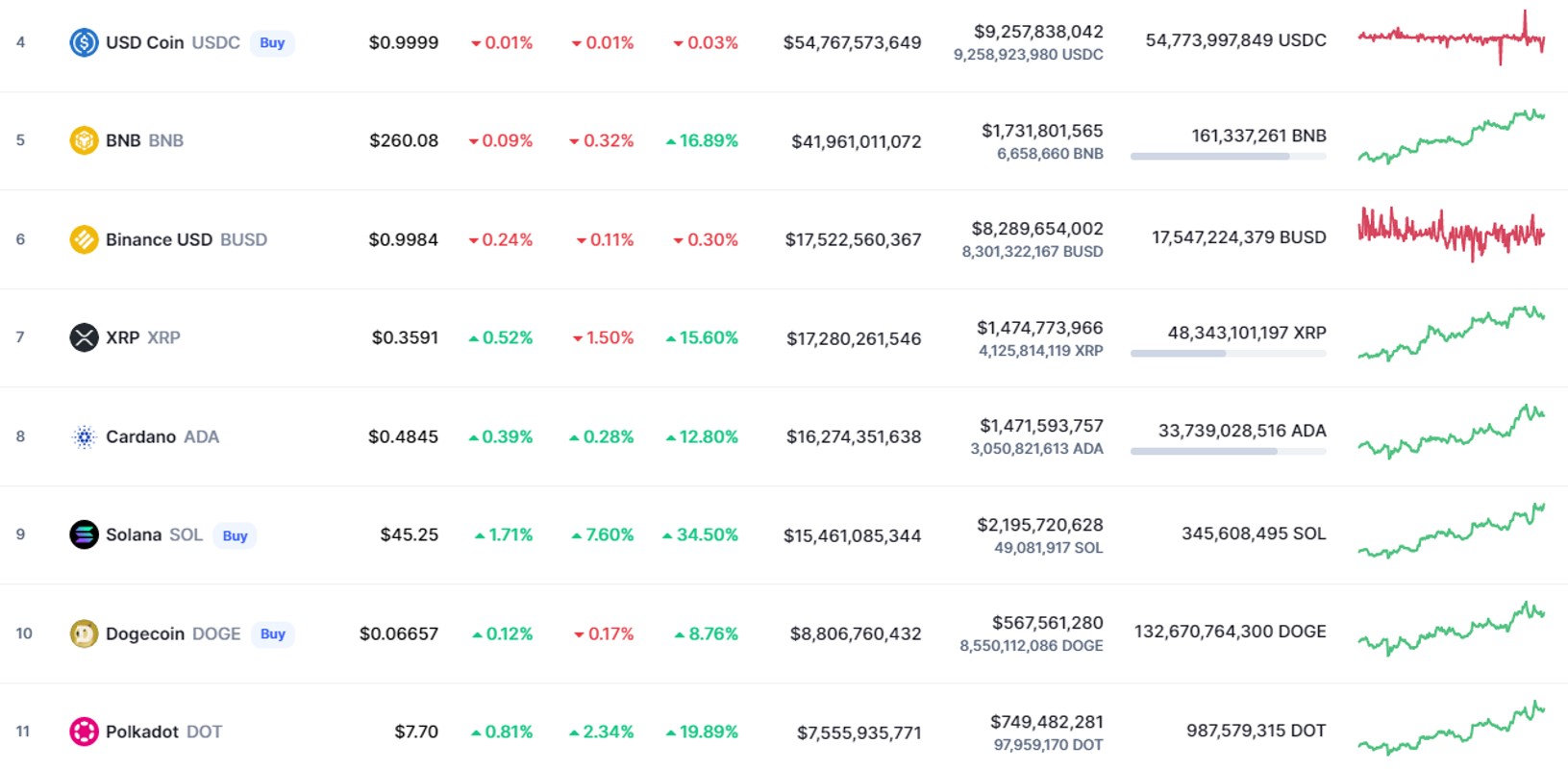Click the XRP circulating supply progress bar

pos(1229,353)
